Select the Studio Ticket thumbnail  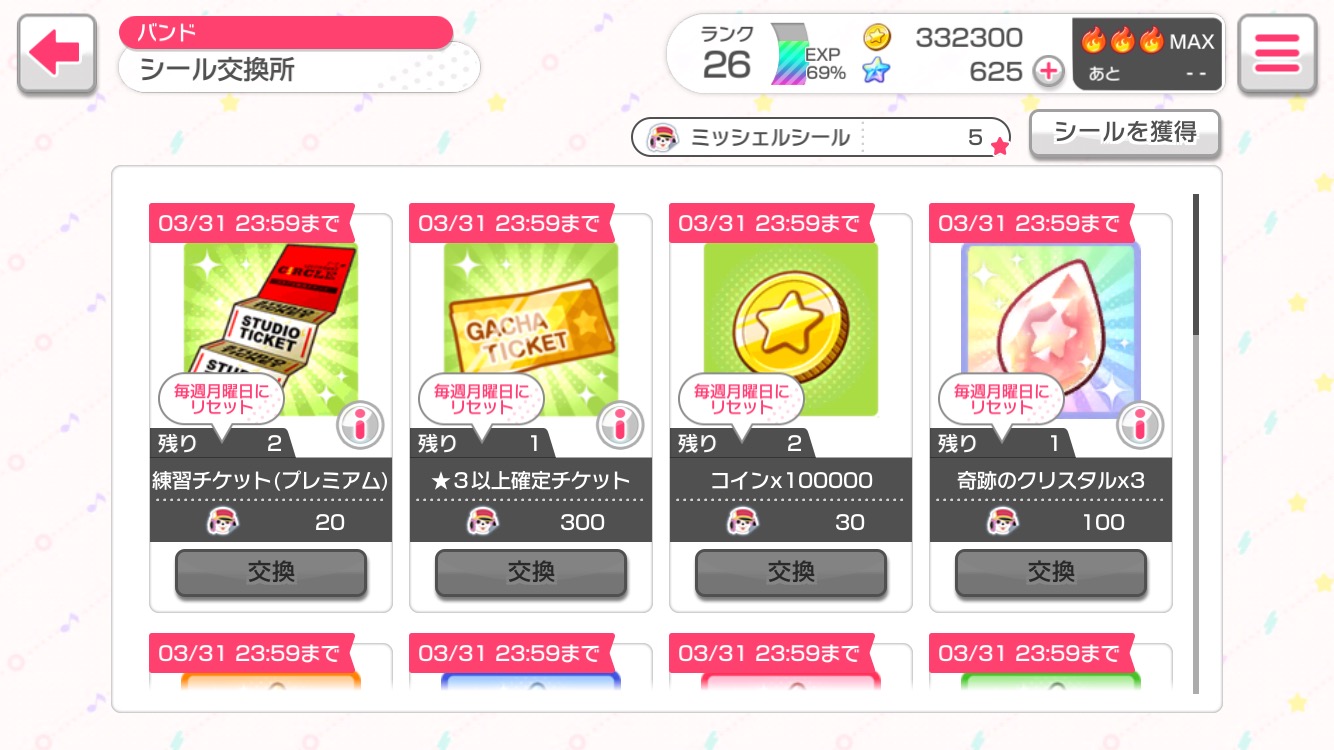pos(271,329)
